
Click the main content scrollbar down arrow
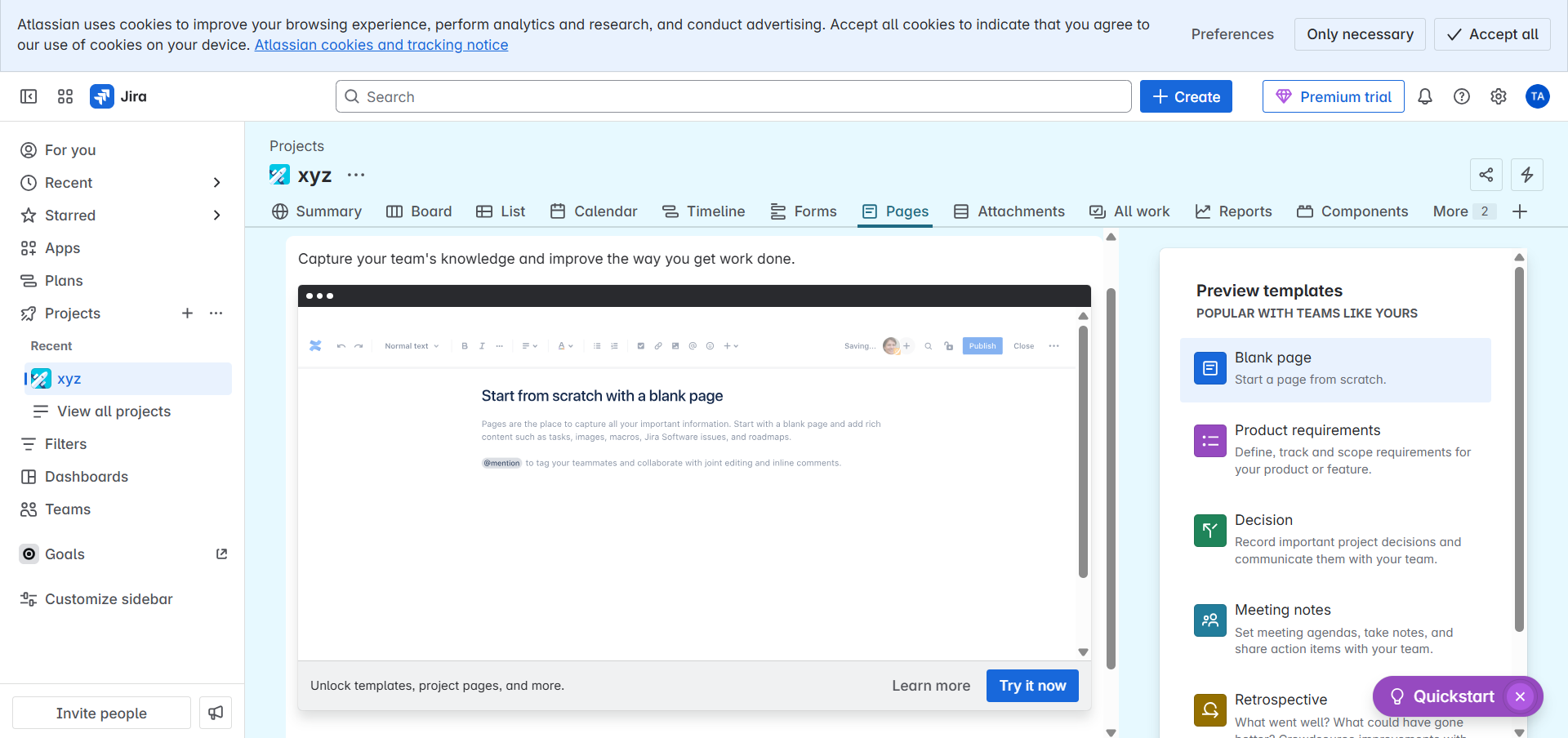(1111, 732)
